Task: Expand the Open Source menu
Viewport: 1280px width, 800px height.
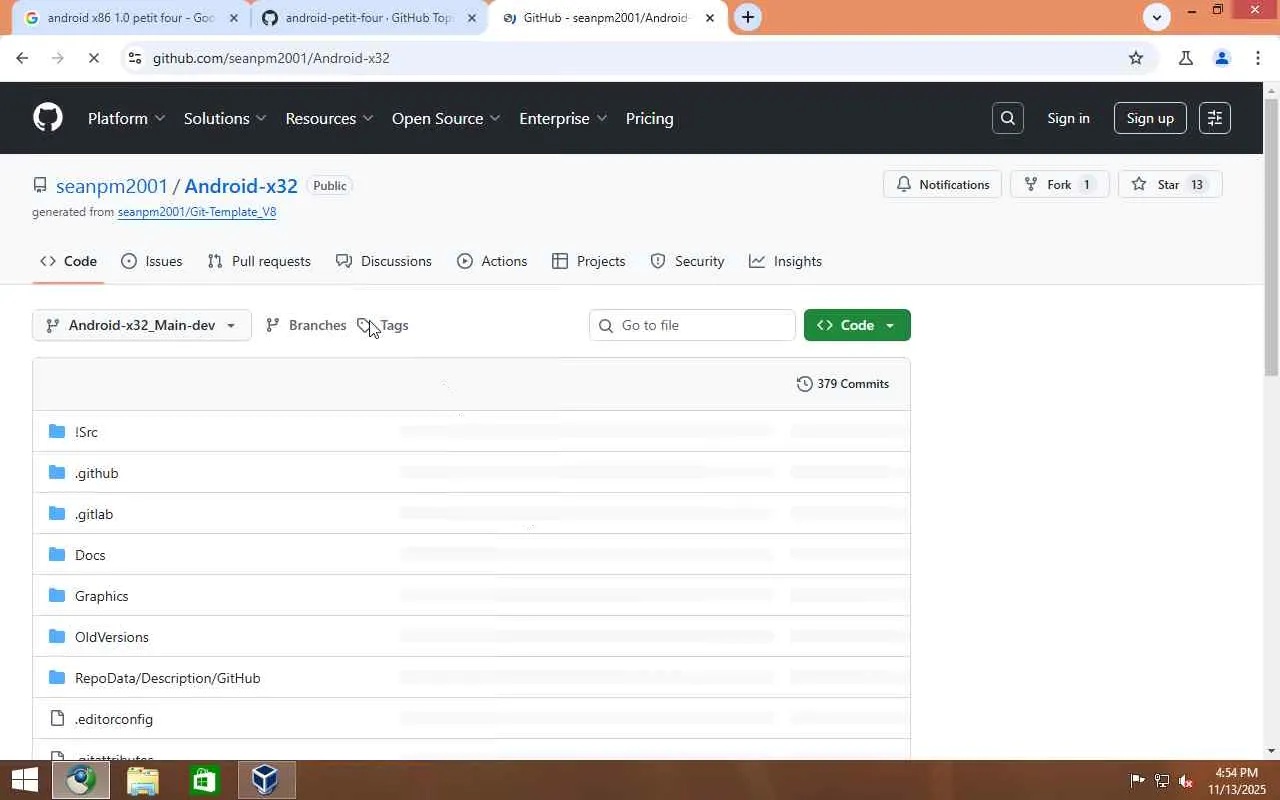Action: click(446, 118)
